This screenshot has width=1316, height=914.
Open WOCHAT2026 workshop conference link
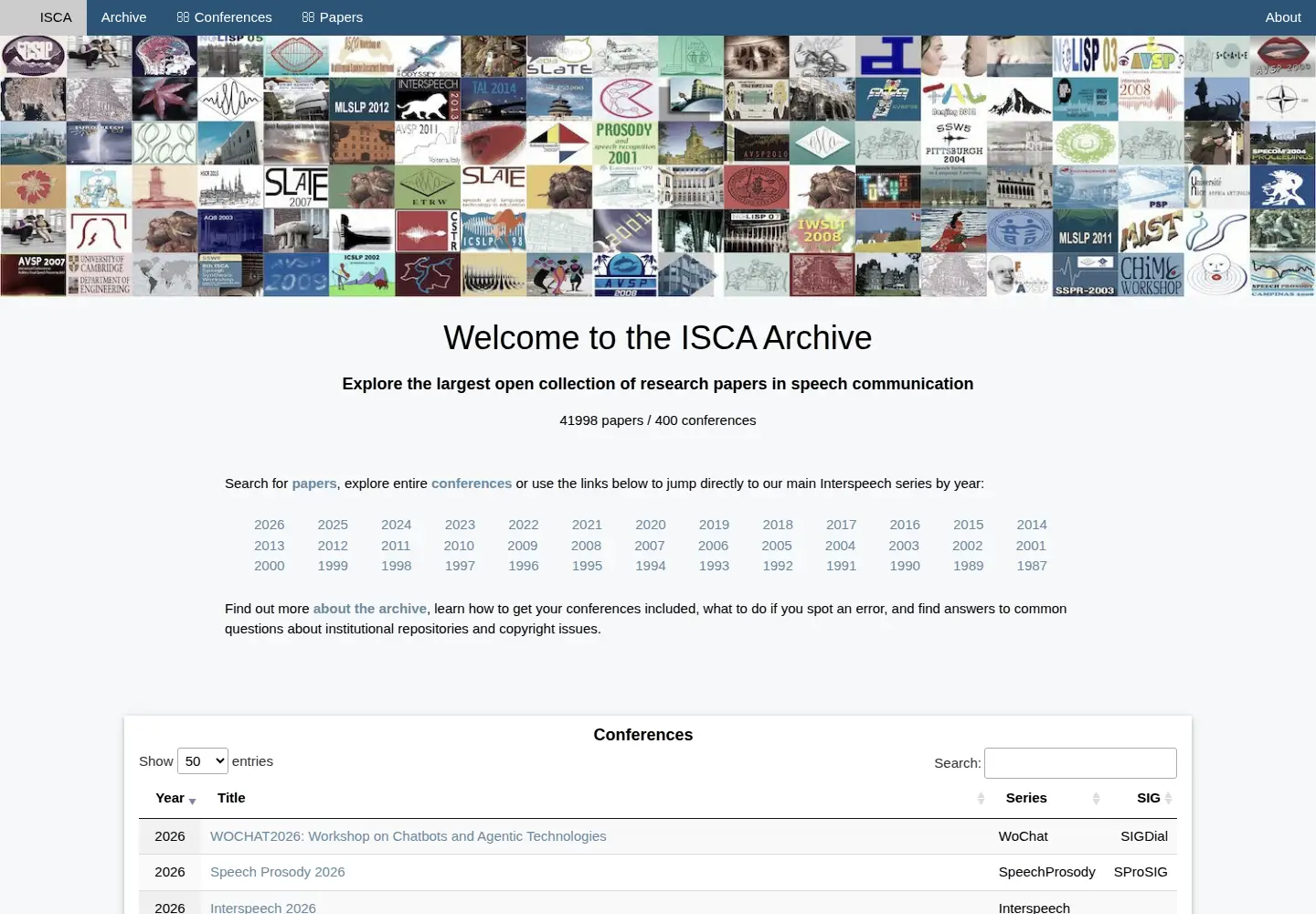click(409, 836)
